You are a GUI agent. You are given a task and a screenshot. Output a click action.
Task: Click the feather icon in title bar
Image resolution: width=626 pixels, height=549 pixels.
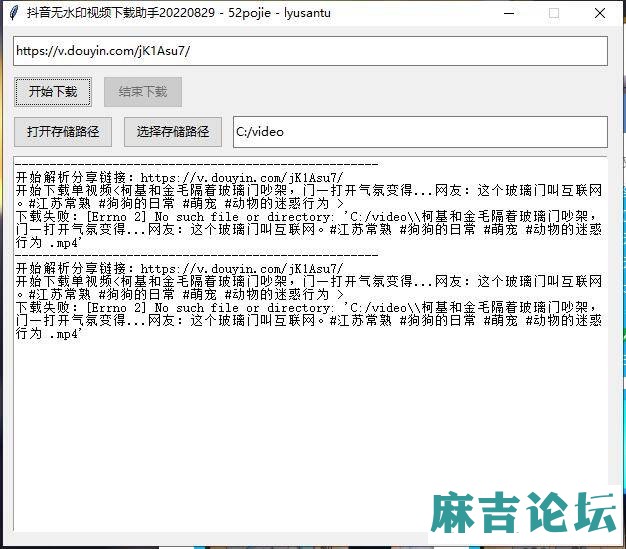[14, 13]
